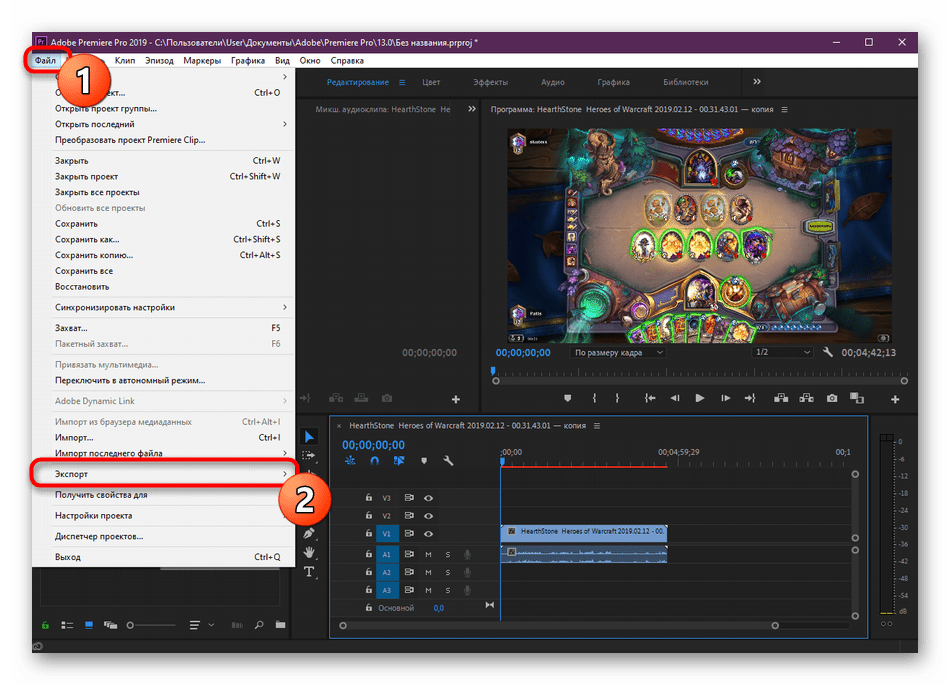Switch to the Эффекты workspace tab
The height and width of the screenshot is (685, 950).
tap(490, 82)
